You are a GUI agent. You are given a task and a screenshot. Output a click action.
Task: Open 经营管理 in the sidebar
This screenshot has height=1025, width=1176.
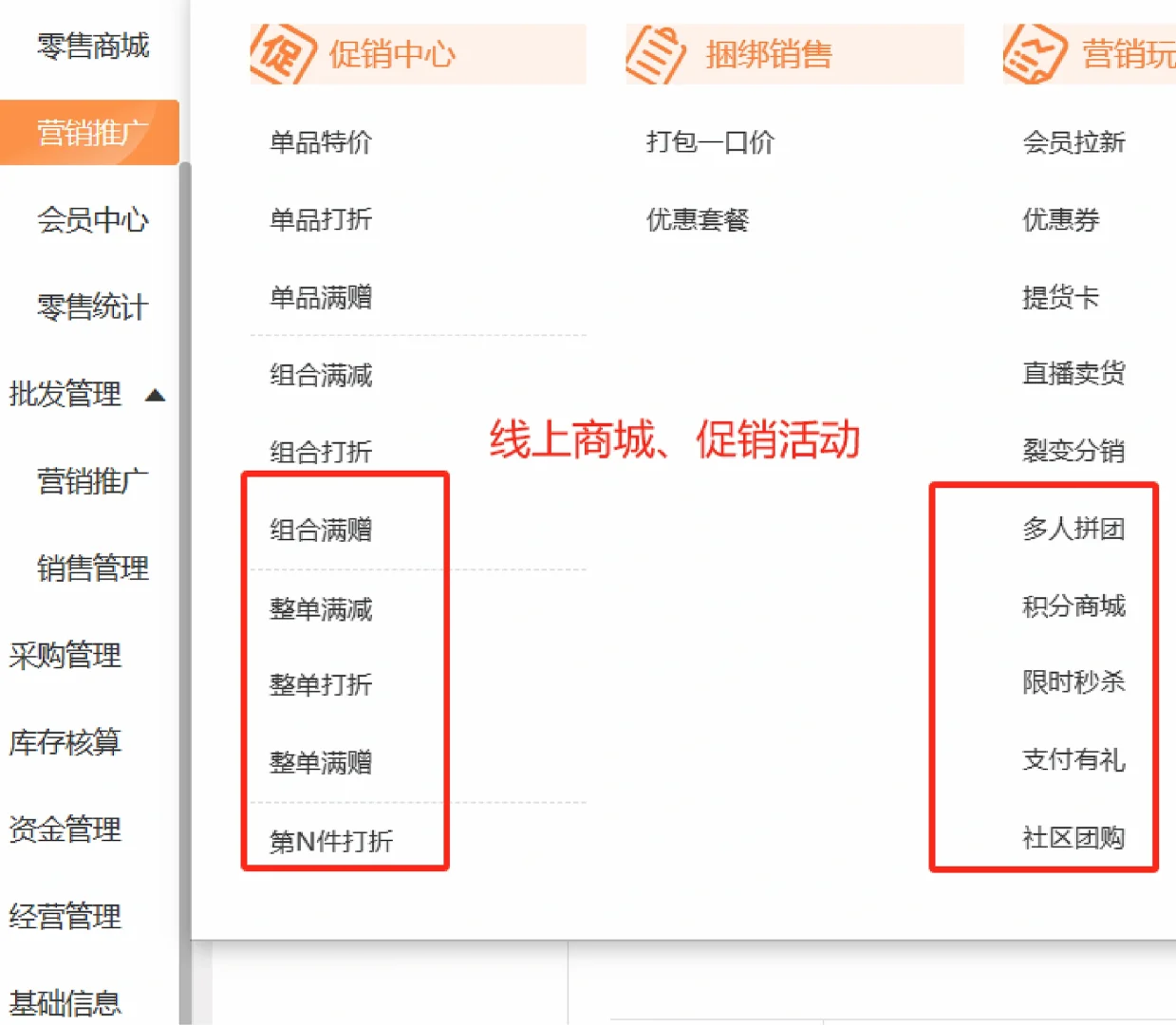[x=65, y=917]
